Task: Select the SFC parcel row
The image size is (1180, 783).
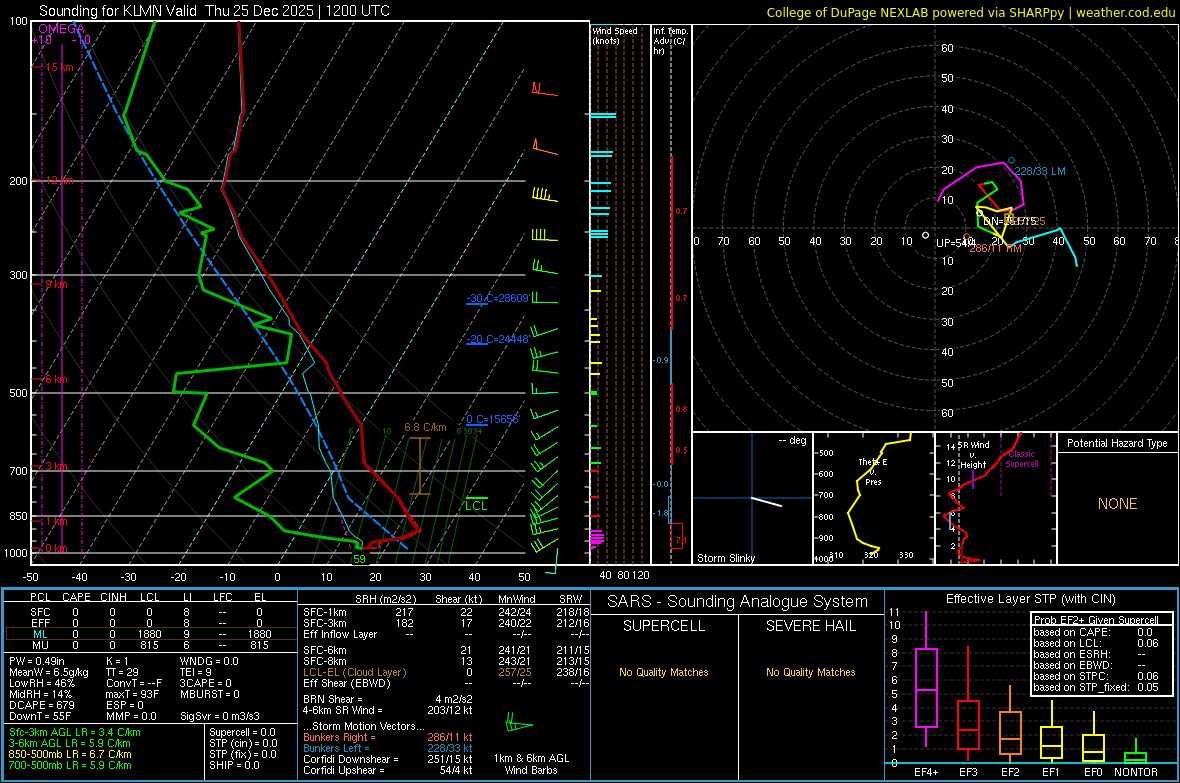Action: [x=151, y=612]
